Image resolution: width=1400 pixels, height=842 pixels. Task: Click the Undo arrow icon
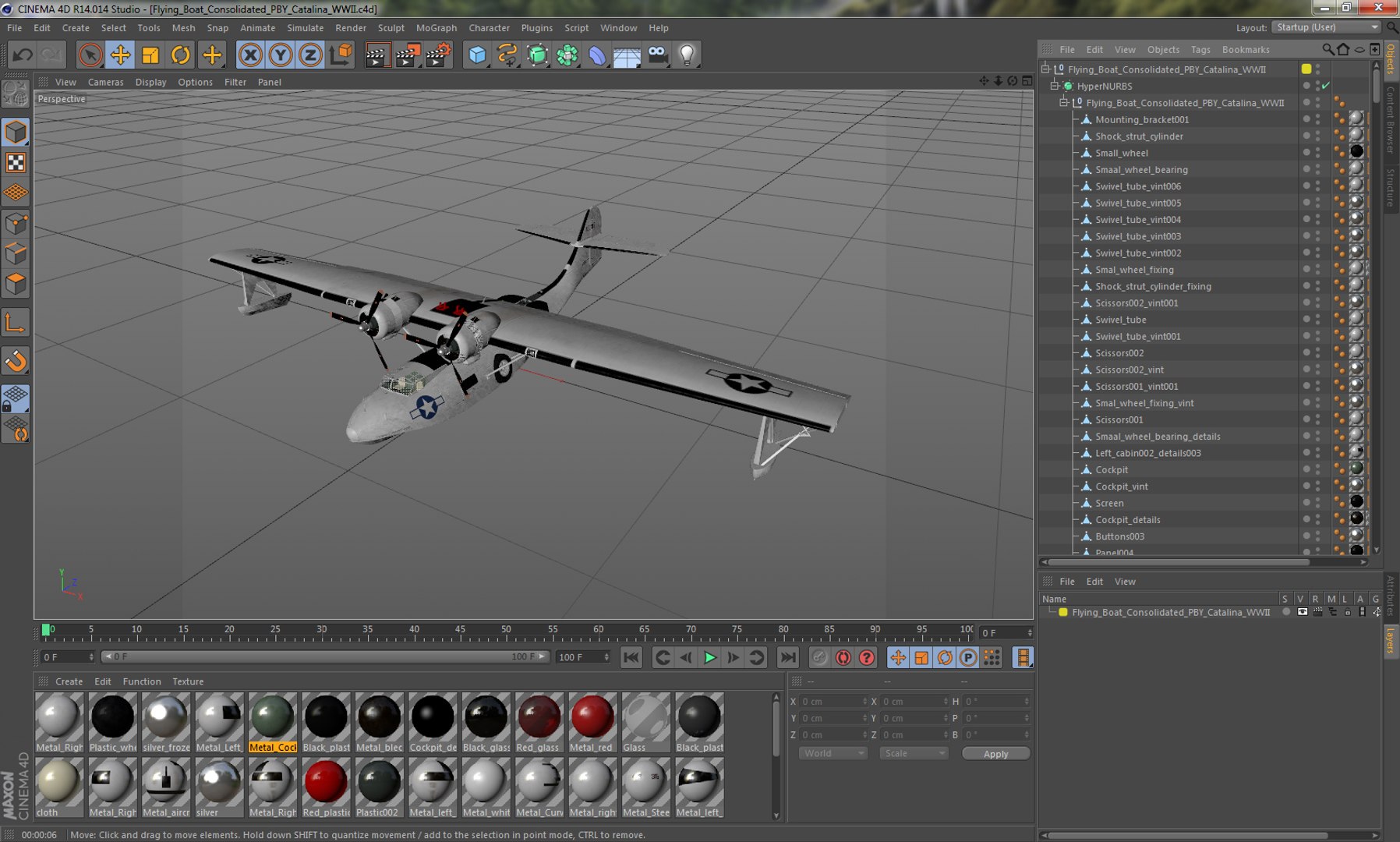coord(23,55)
